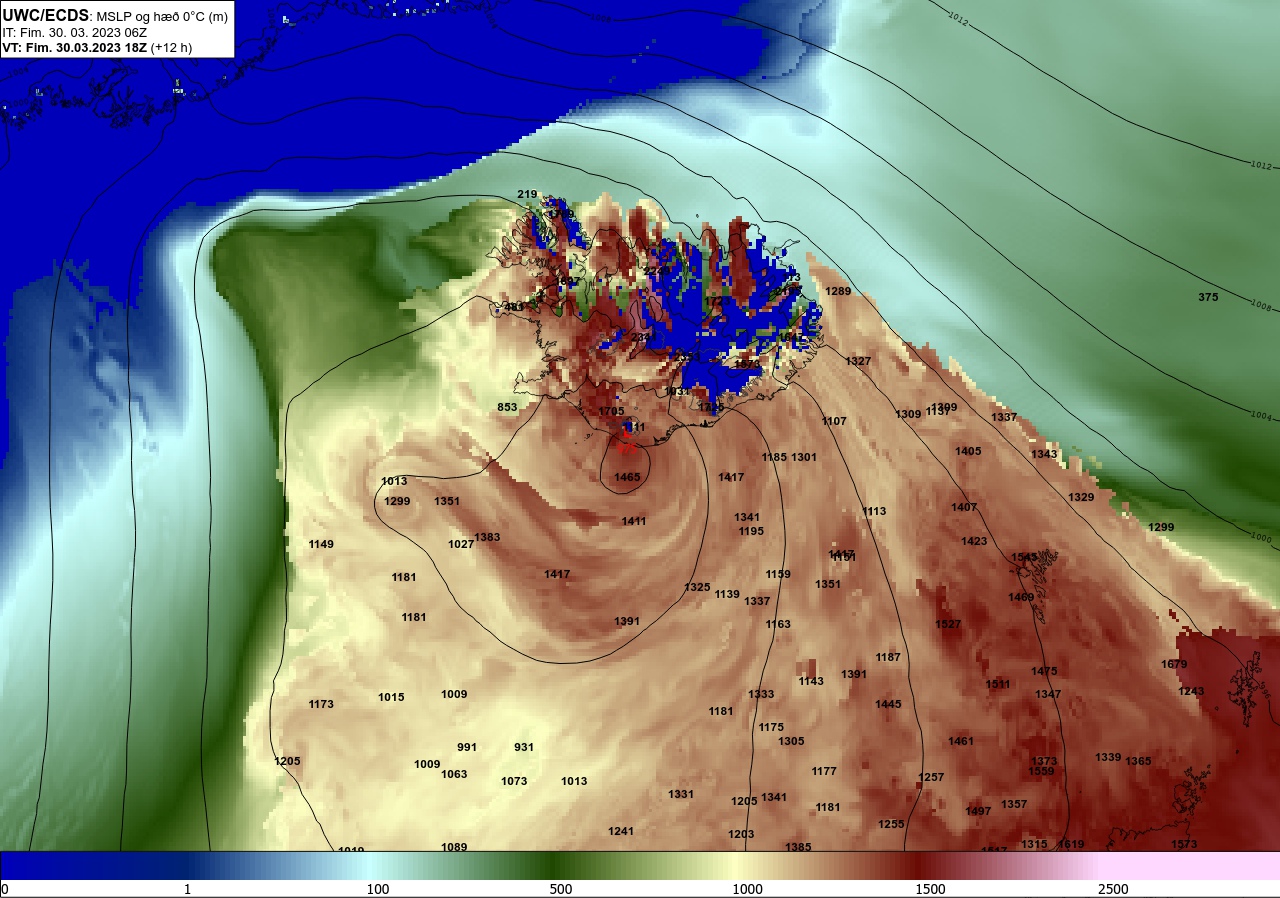Image resolution: width=1280 pixels, height=898 pixels.
Task: Click the 1073 height value
Action: click(x=514, y=781)
